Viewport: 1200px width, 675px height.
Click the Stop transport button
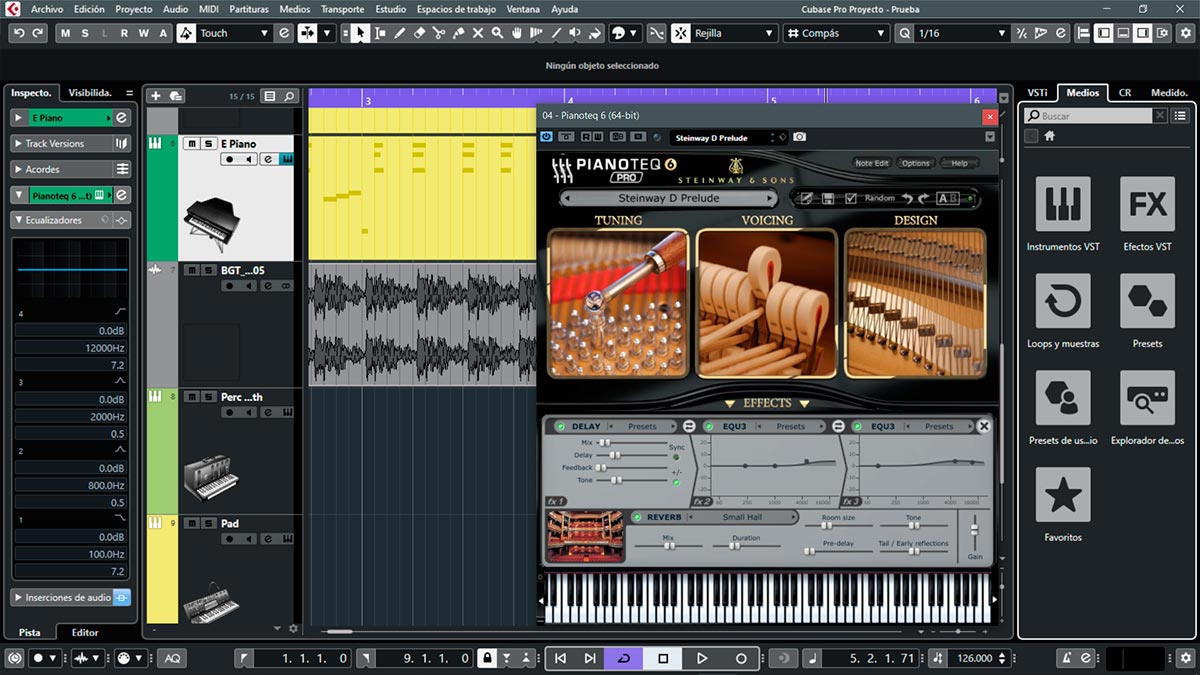pos(662,658)
